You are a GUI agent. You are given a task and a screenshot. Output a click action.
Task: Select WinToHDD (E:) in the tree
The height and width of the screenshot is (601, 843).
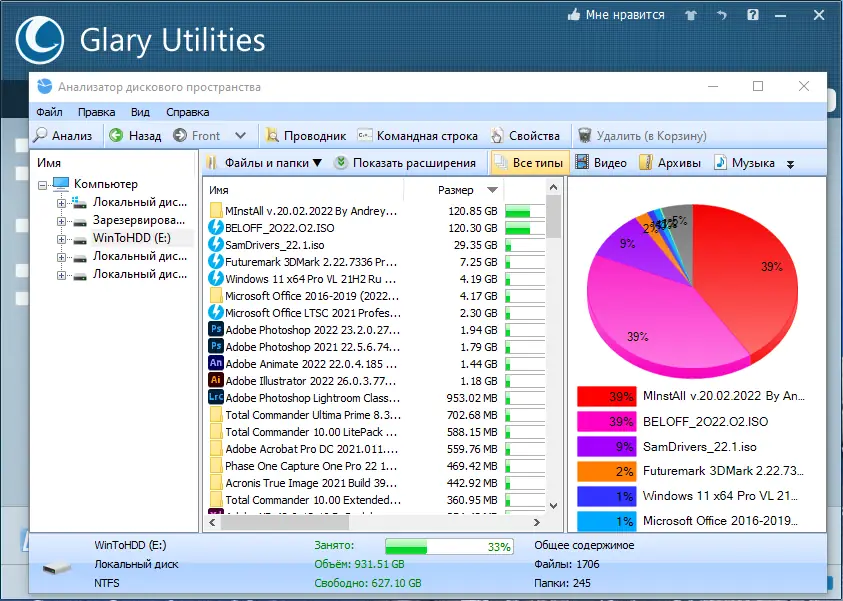click(132, 238)
